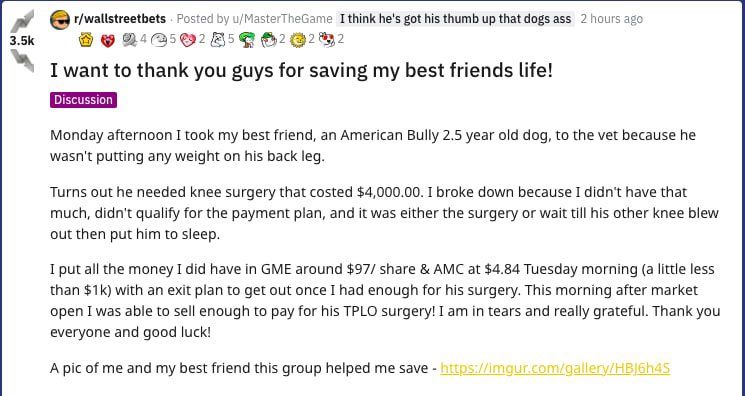Click the pink heart award with count 2
745x396 pixels.
click(x=188, y=40)
